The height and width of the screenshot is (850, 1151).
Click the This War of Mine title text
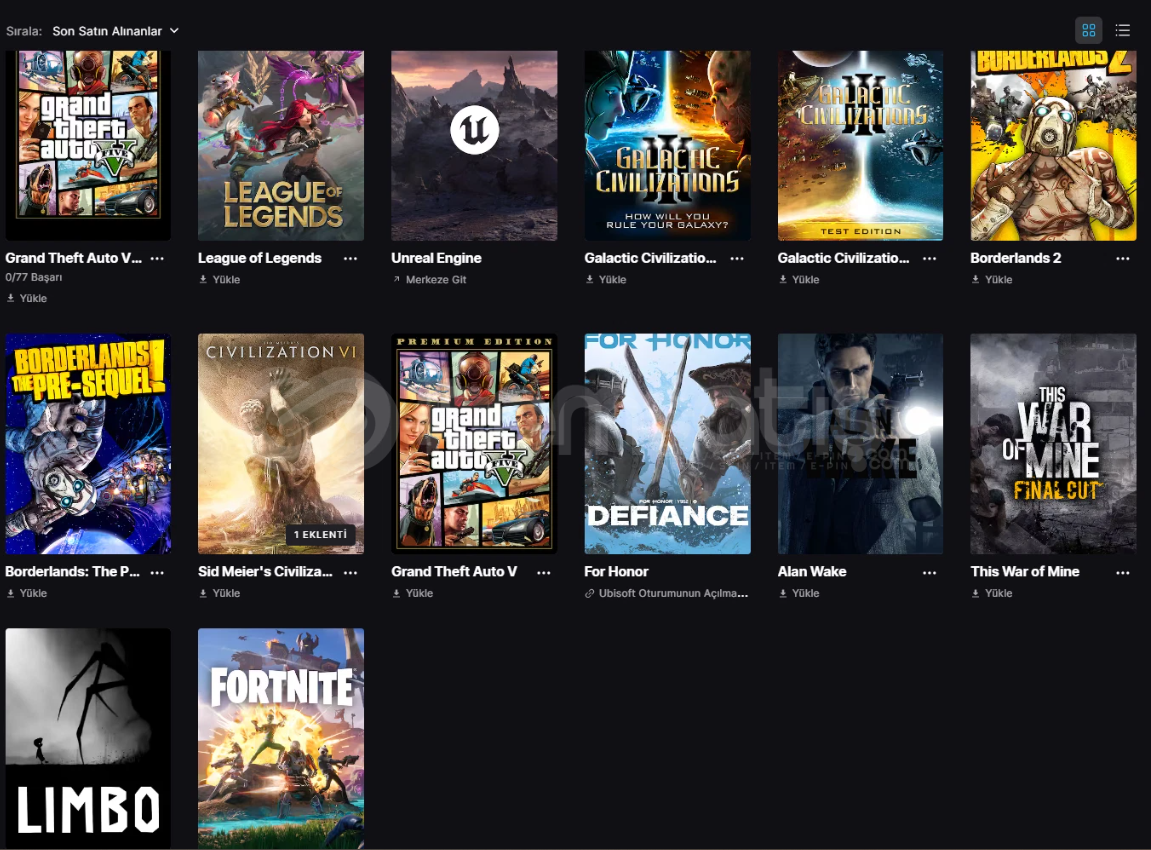pos(1025,572)
